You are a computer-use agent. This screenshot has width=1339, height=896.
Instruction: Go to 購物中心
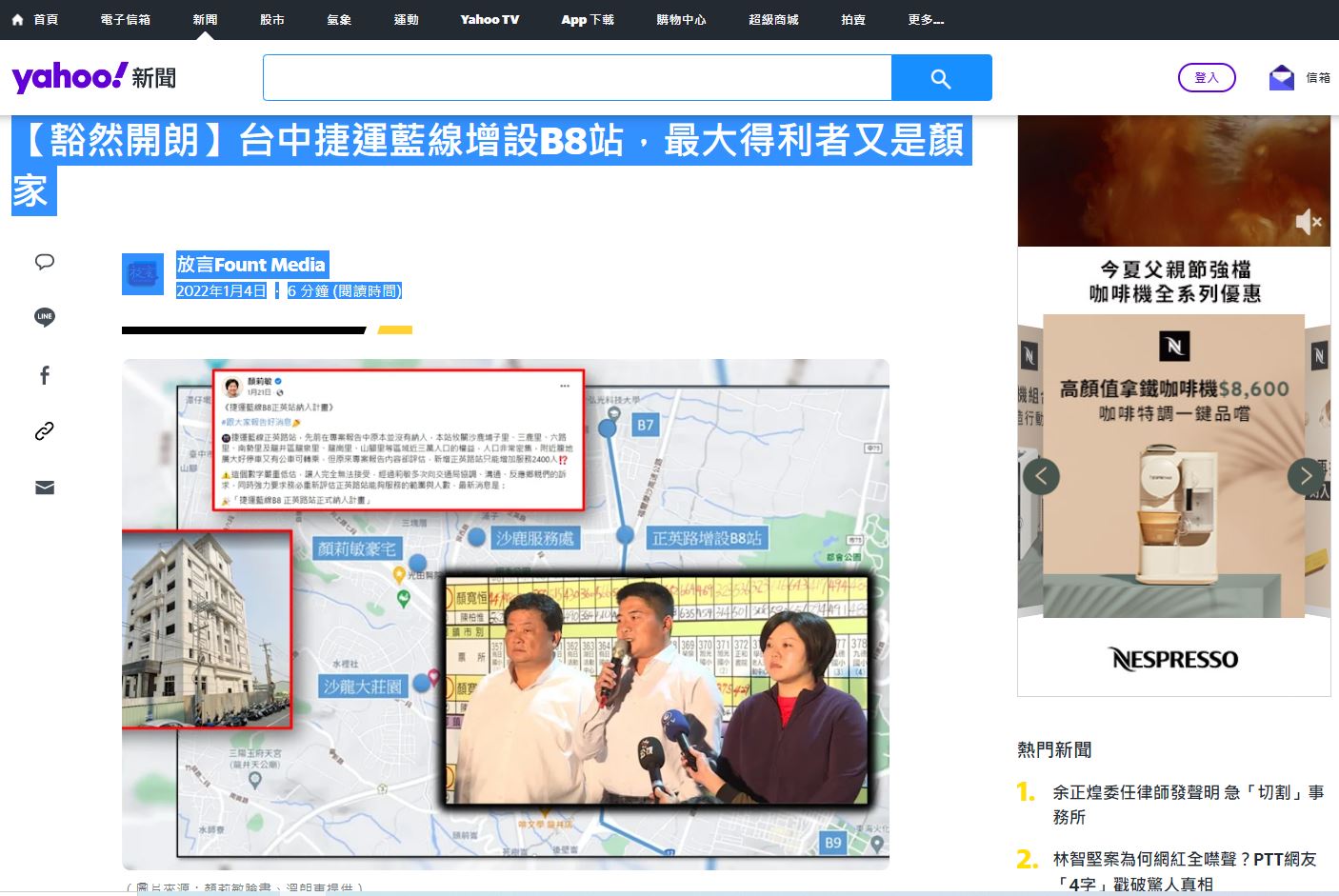coord(681,19)
